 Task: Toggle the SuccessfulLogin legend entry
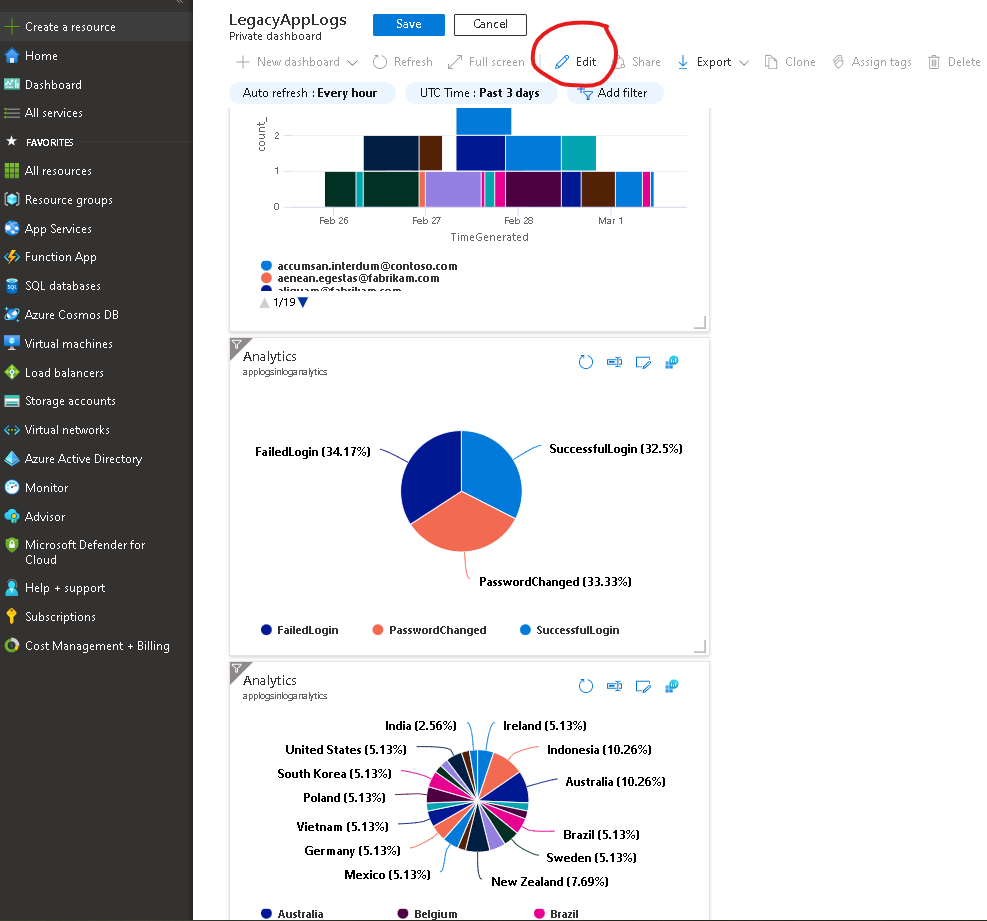click(568, 630)
